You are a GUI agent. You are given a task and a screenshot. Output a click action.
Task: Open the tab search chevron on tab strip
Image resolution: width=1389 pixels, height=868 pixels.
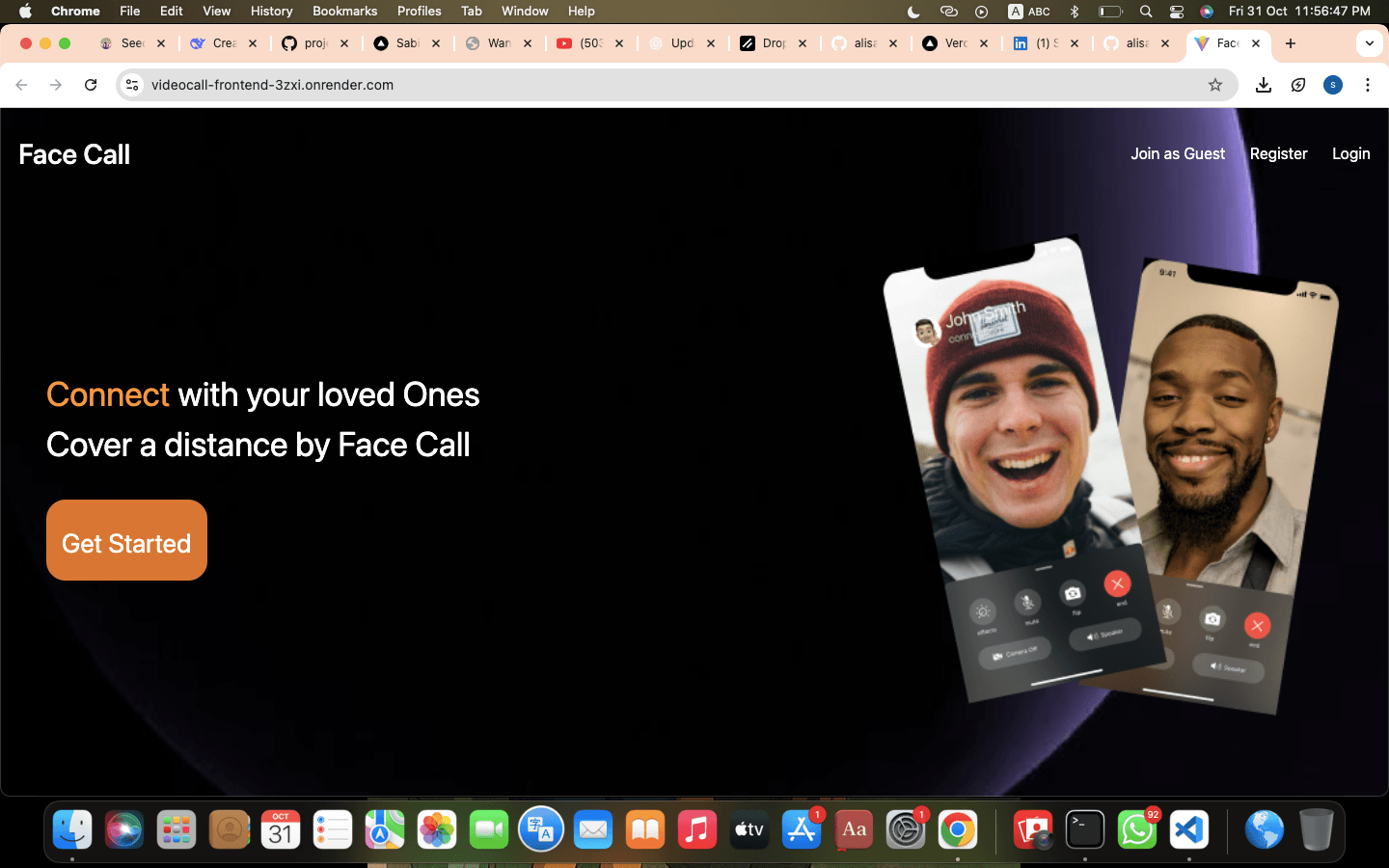point(1369,43)
